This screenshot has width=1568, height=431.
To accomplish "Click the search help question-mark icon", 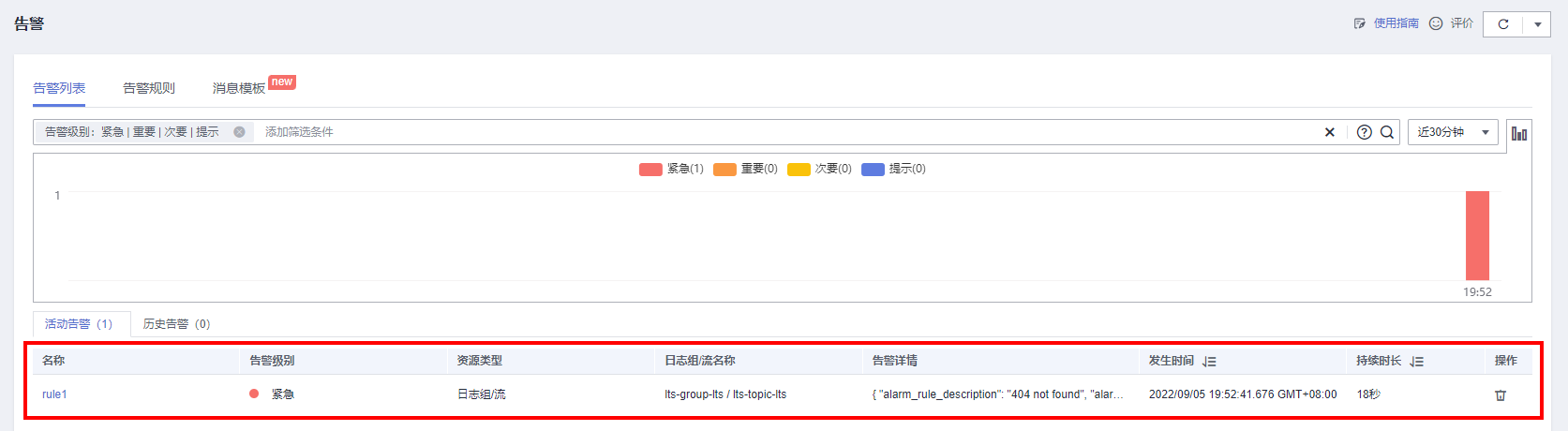I will 1365,132.
